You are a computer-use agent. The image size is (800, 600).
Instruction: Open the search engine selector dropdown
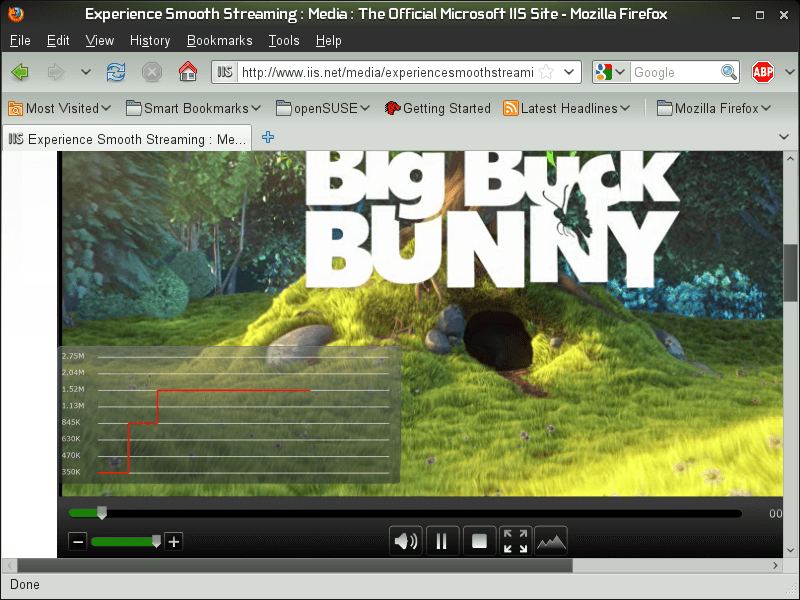click(610, 72)
